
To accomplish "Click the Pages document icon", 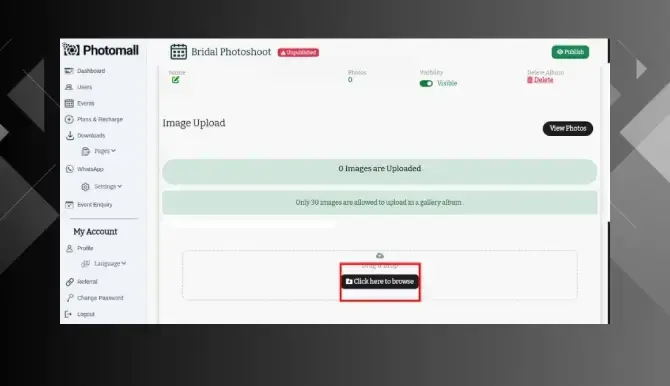I will pyautogui.click(x=85, y=151).
